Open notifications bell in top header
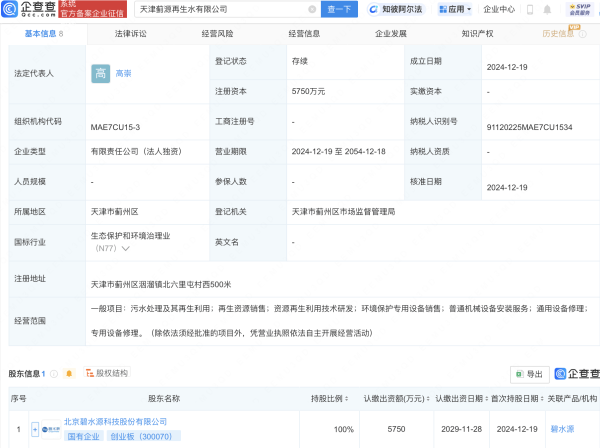The image size is (600, 448). click(547, 10)
